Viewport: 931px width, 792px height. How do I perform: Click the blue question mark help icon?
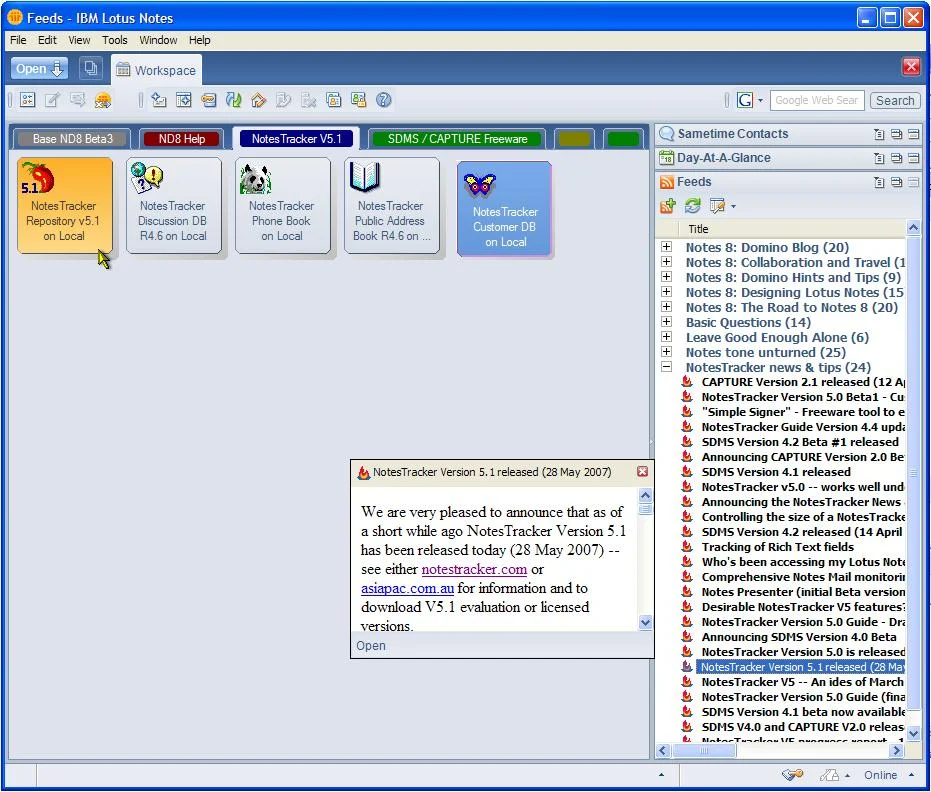384,100
